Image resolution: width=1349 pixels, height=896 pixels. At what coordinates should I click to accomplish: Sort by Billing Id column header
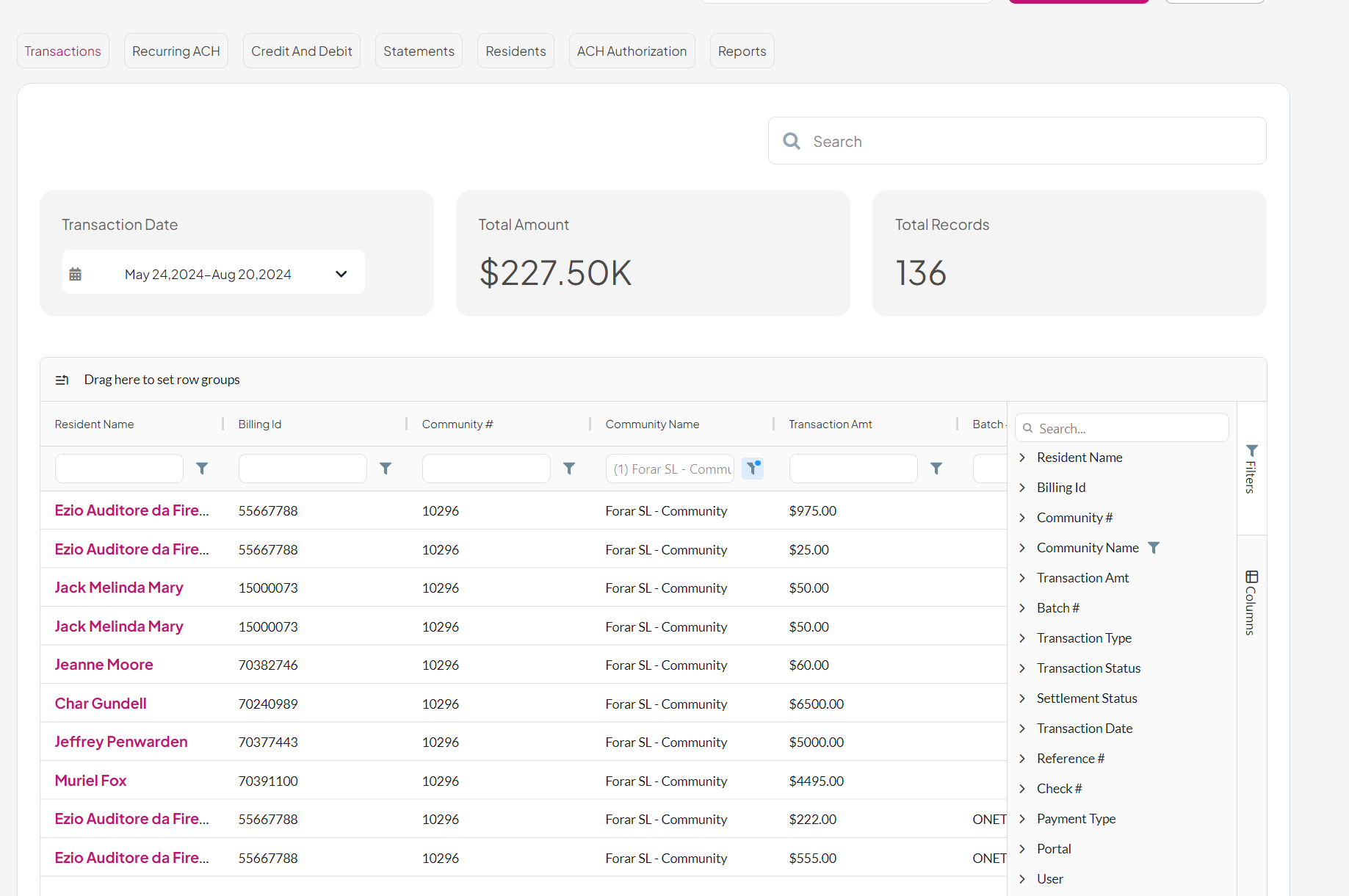(x=260, y=424)
